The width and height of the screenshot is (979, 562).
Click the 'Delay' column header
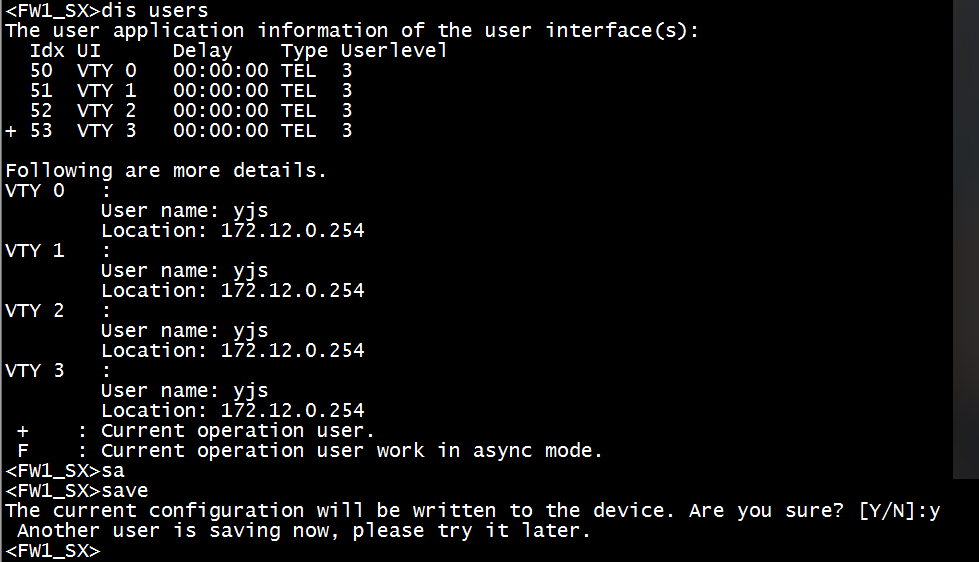pyautogui.click(x=202, y=50)
